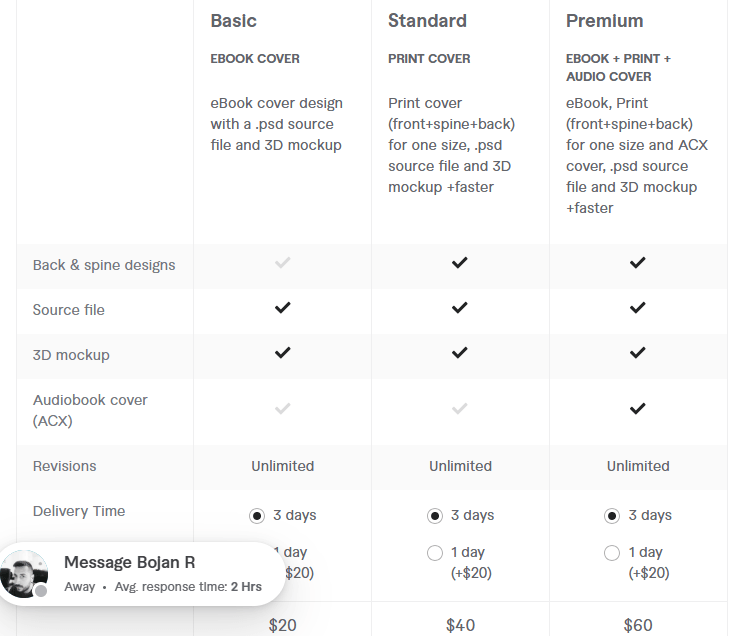742x636 pixels.
Task: Click Standard 3D mockup checkmark
Action: 460,353
